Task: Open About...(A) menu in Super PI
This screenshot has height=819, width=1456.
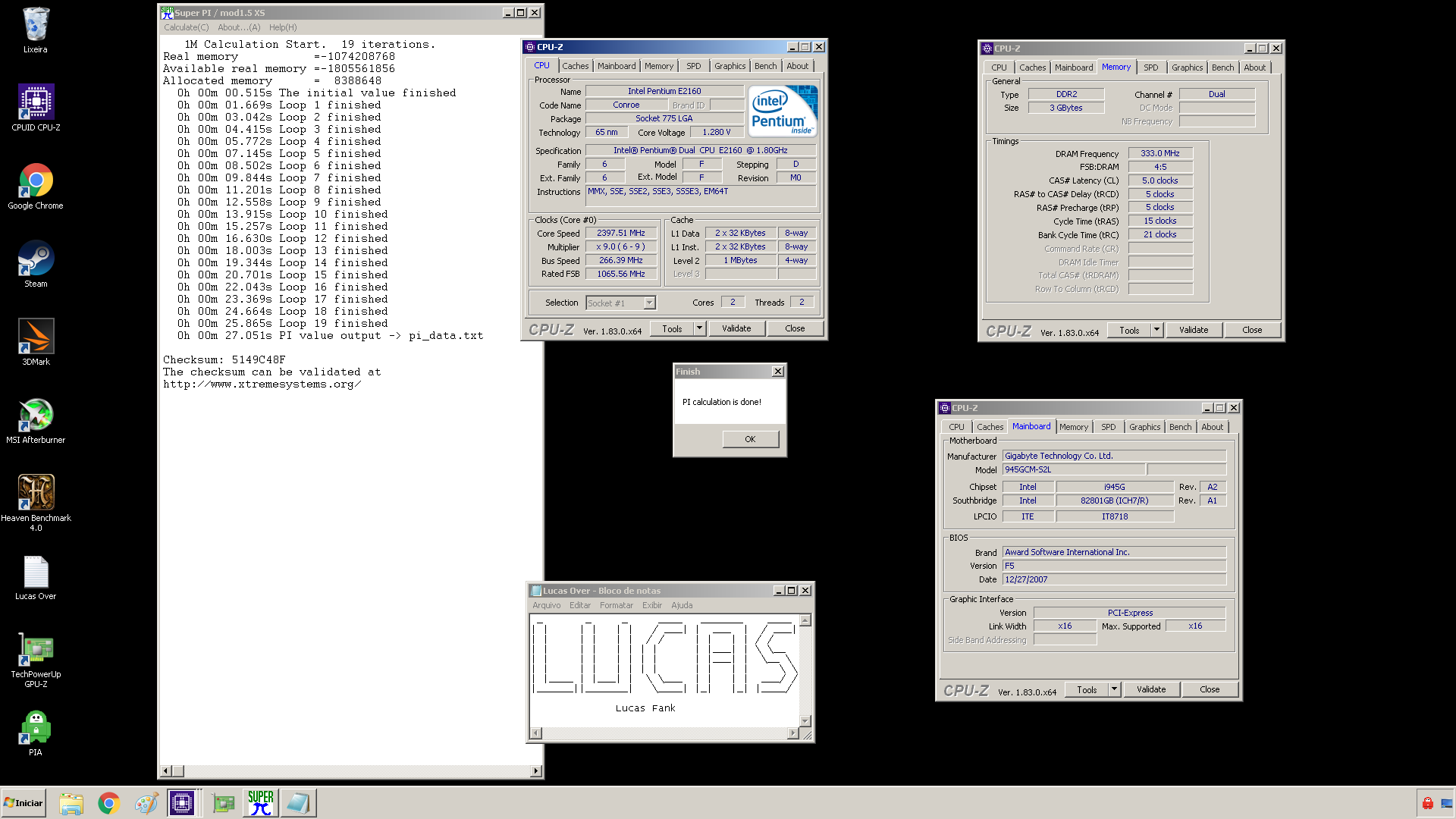Action: click(239, 27)
